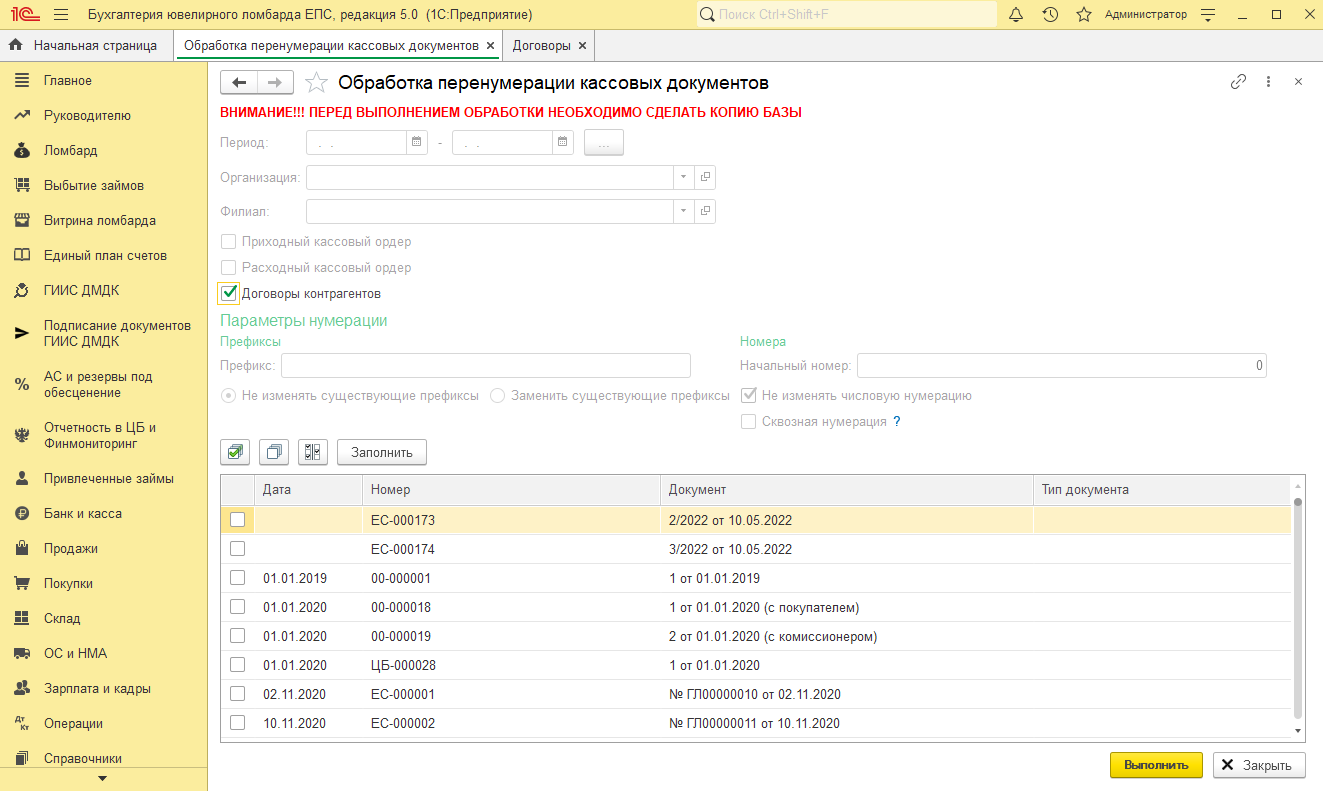Viewport: 1323px width, 791px height.
Task: Uncheck Договоры контрагентов checkbox
Action: [x=229, y=293]
